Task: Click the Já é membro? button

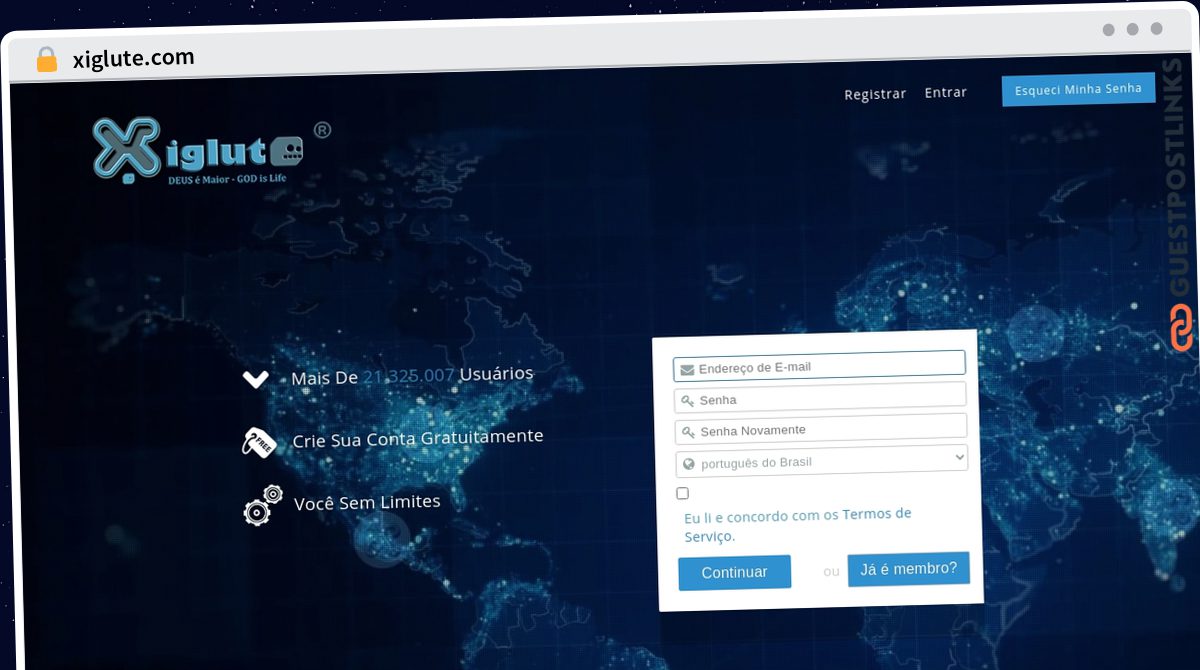Action: point(909,569)
